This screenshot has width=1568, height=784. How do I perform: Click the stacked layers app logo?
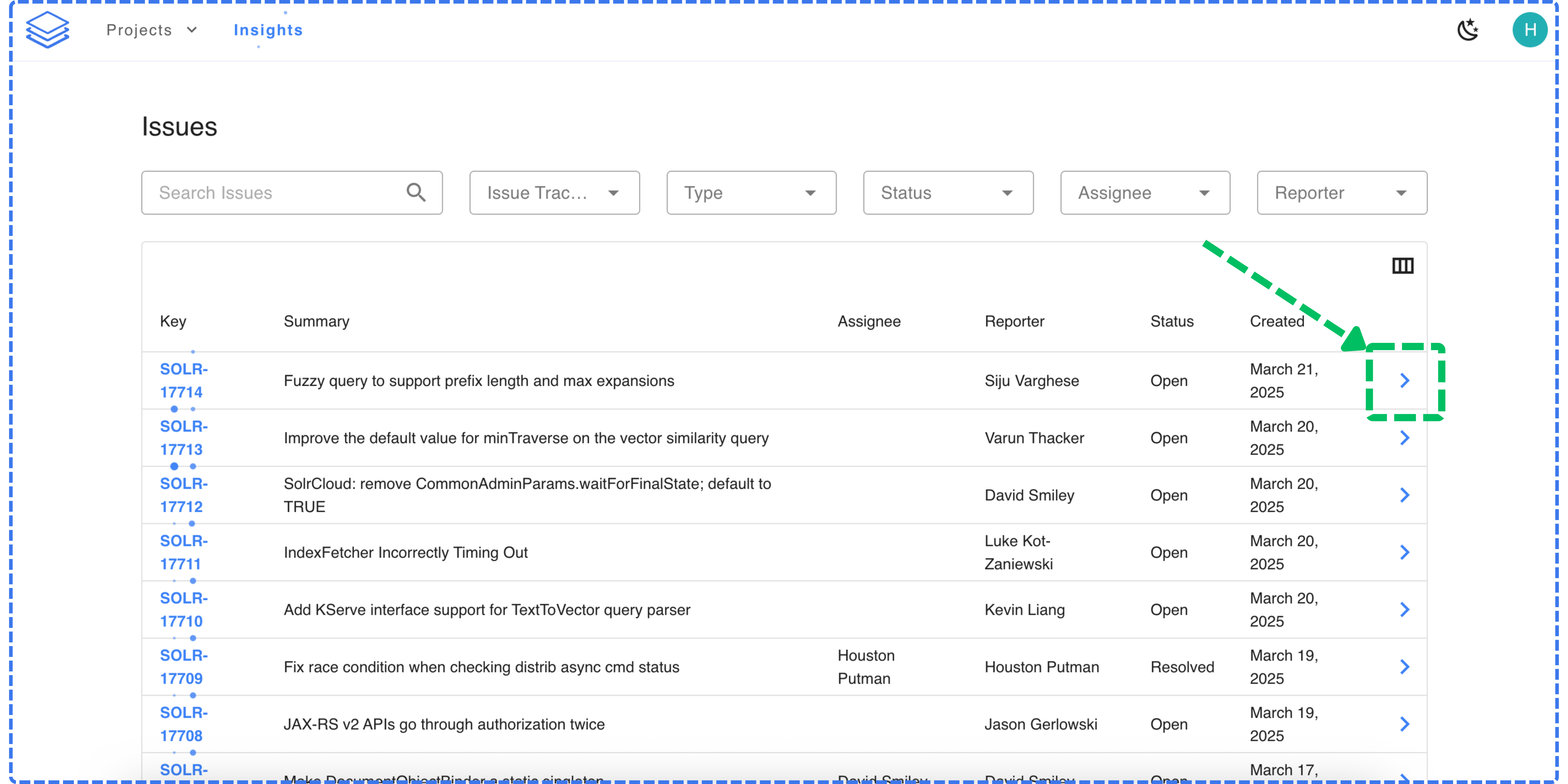[x=47, y=30]
